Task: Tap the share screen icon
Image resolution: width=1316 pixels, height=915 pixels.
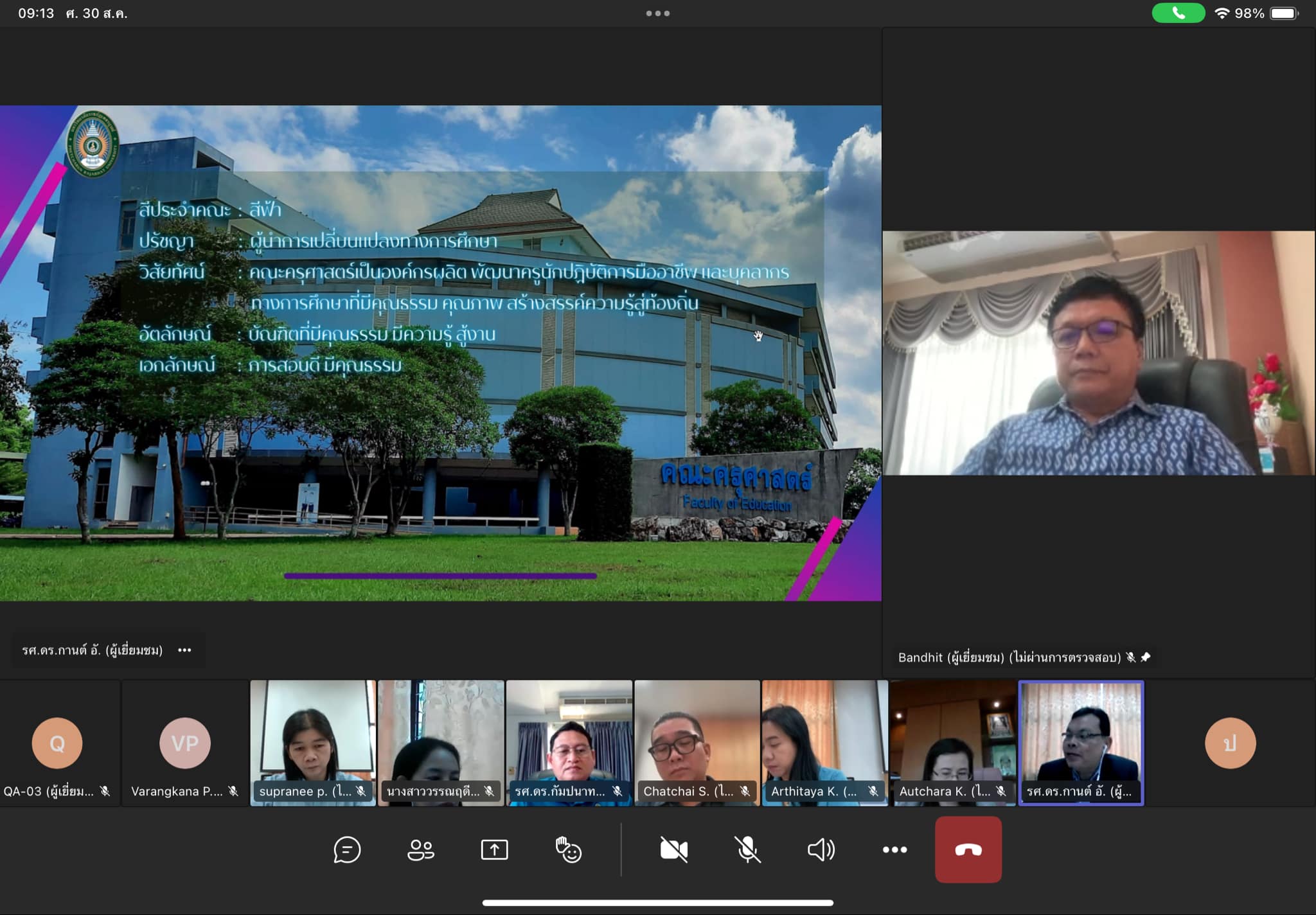Action: pos(494,849)
